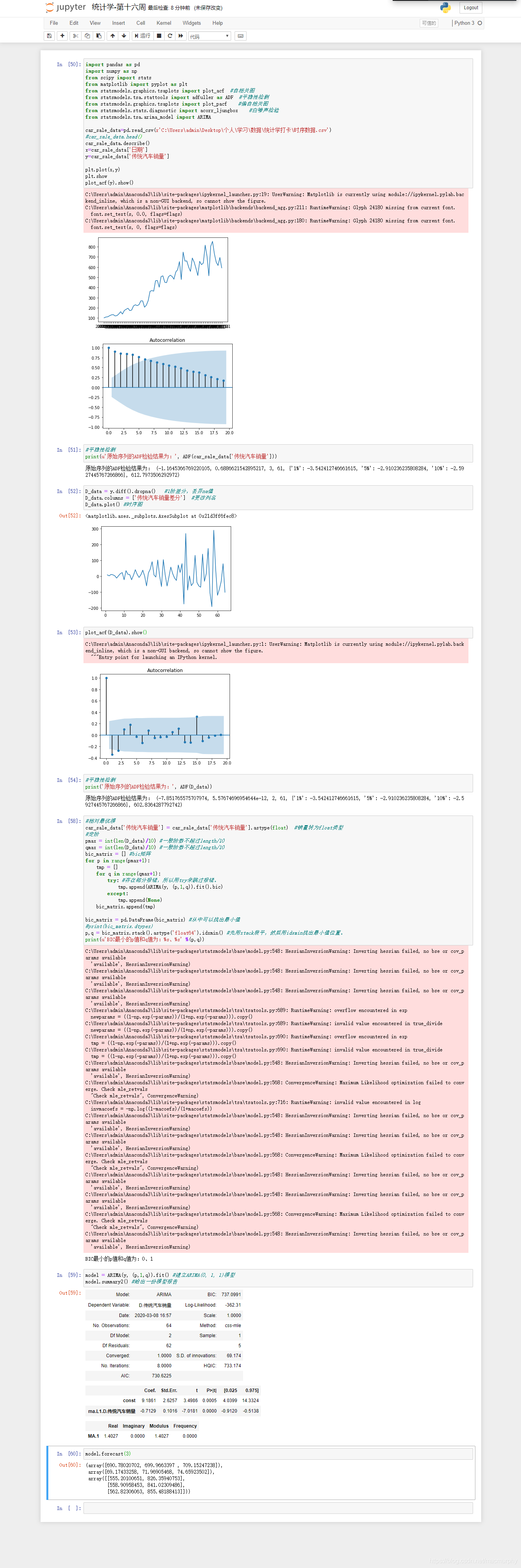Open the Widgets menu
Screen dimensions: 521x1568
(192, 23)
